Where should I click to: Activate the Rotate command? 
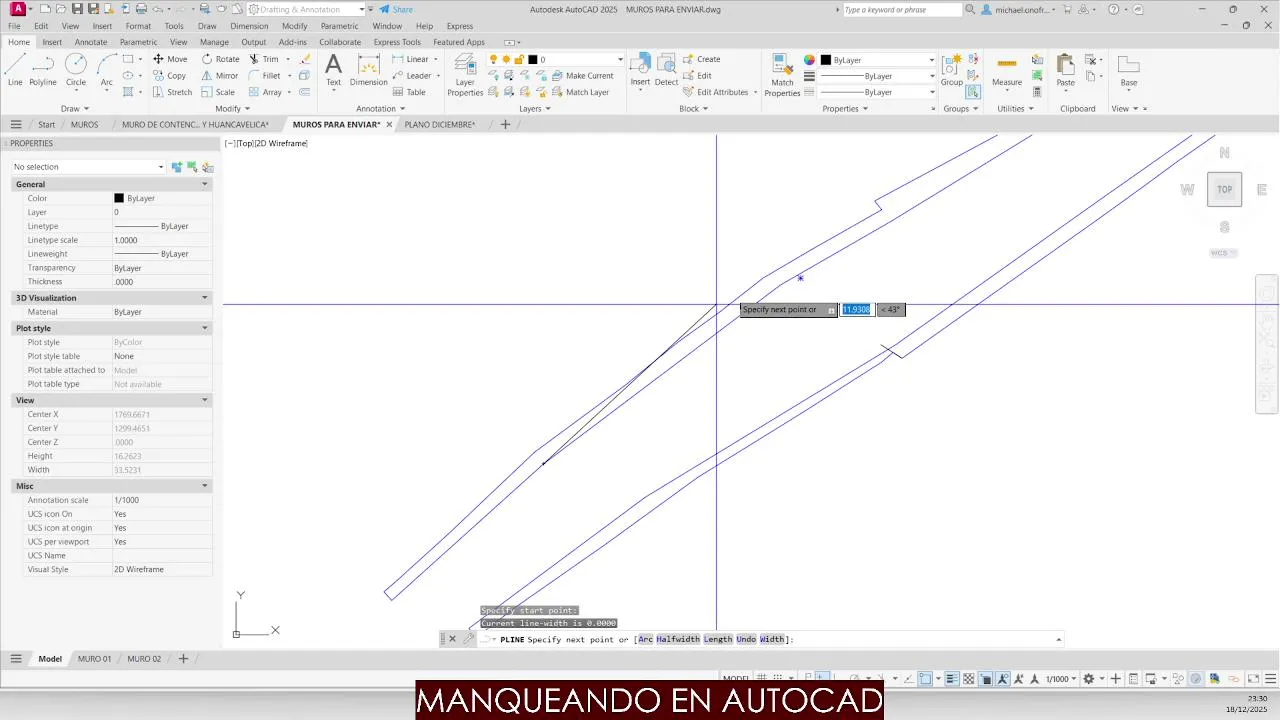coord(220,59)
